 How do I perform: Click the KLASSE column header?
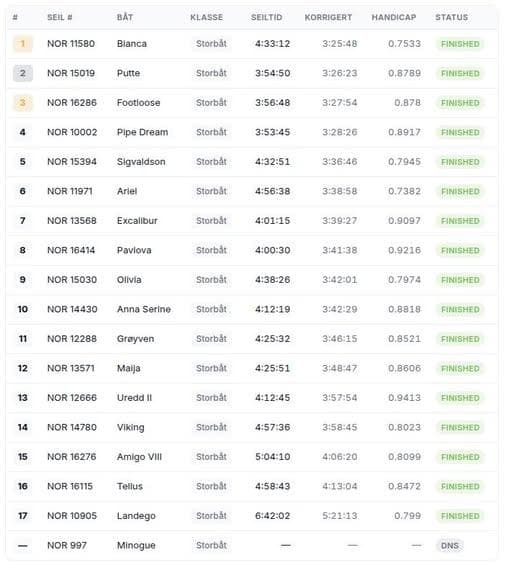pos(207,17)
